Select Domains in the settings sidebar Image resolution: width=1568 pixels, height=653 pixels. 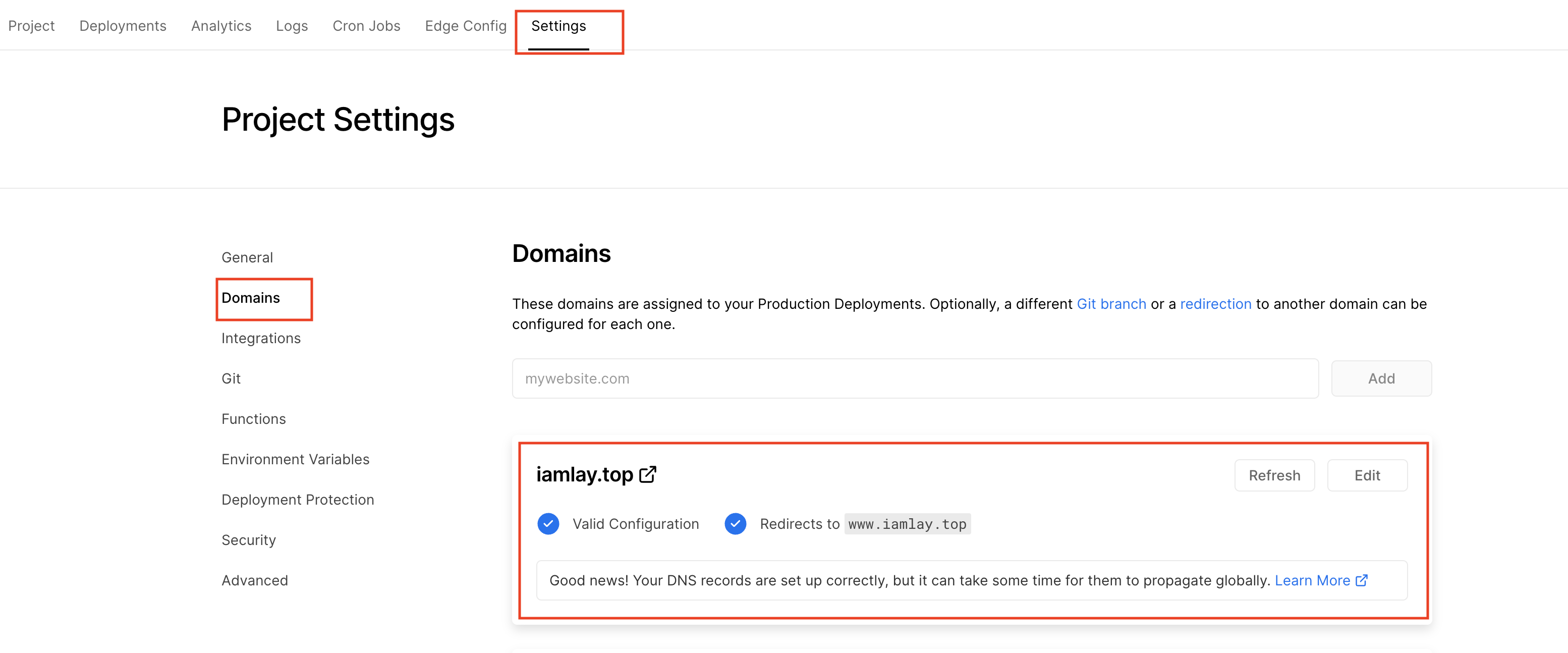251,298
